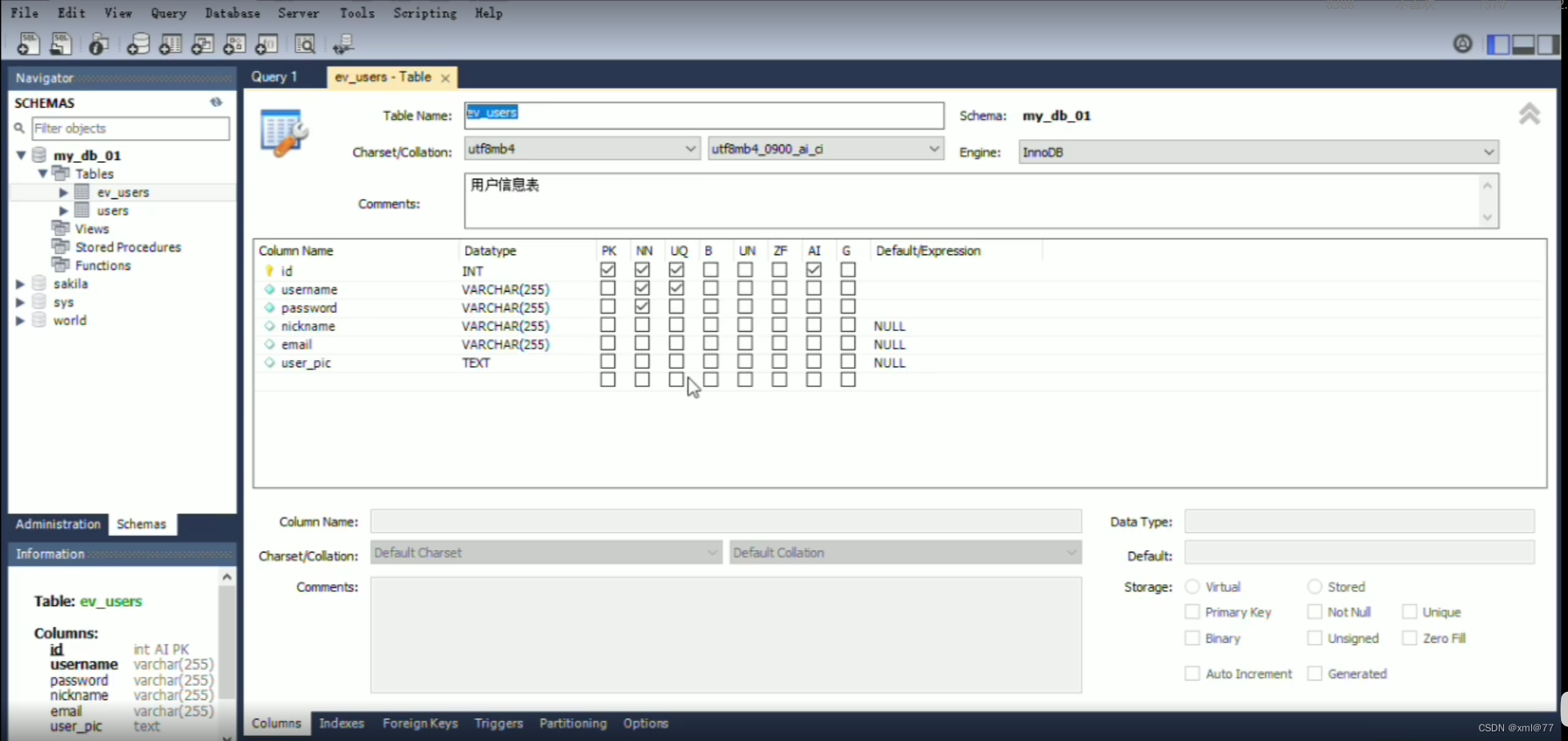Click the diamond icon next to username column
1568x741 pixels.
(269, 289)
